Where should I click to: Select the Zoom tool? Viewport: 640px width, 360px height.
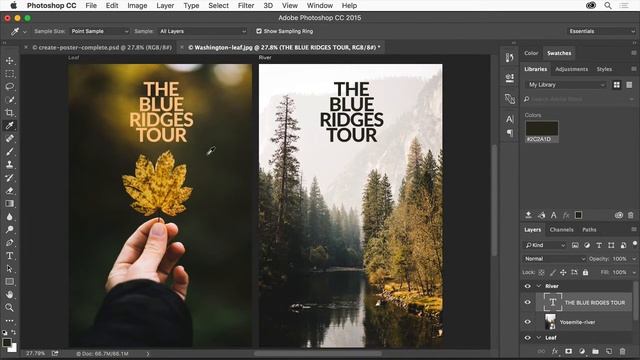coord(9,307)
